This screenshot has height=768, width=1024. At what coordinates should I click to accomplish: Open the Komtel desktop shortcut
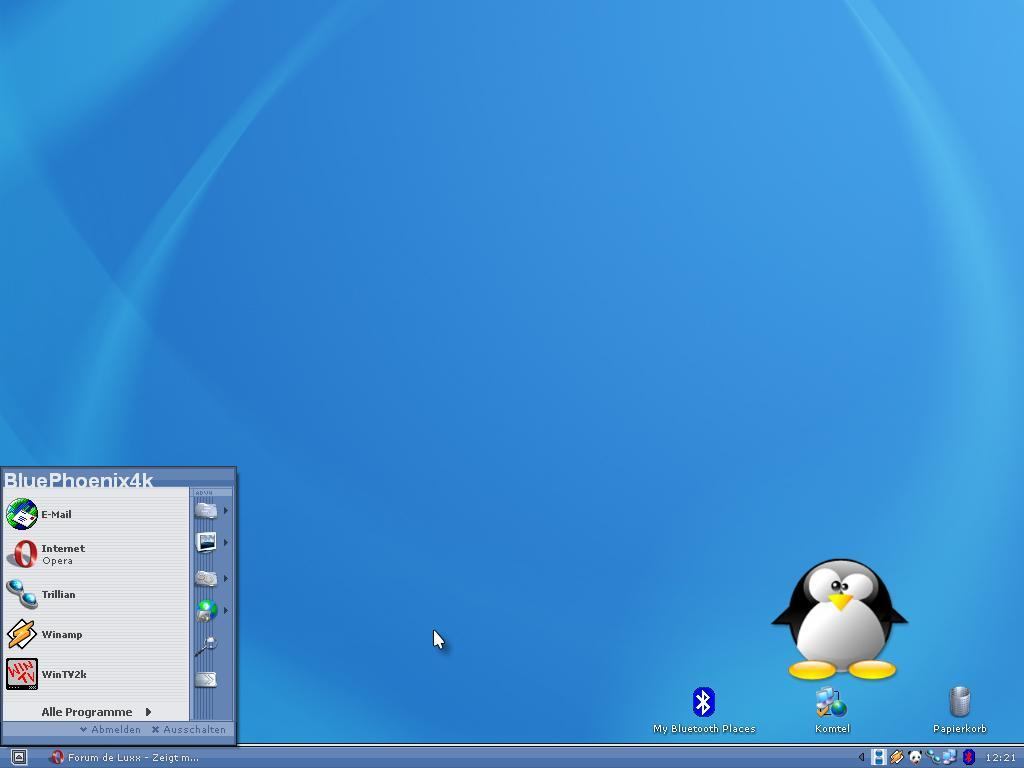(x=832, y=711)
